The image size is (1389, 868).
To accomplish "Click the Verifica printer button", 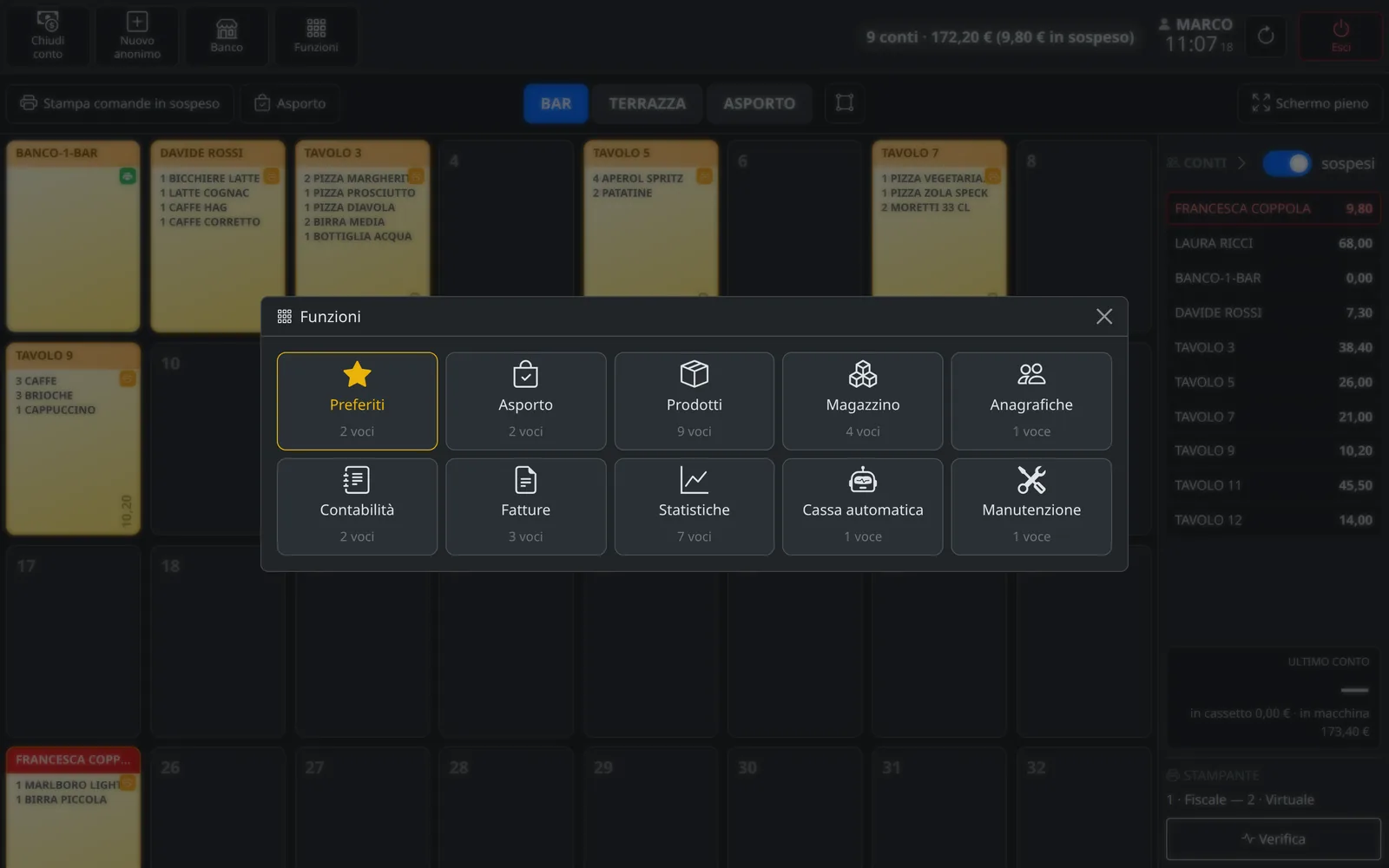I will point(1273,838).
